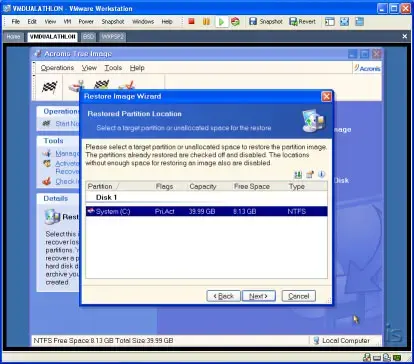Click the Start Now link in Operations
Image resolution: width=414 pixels, height=364 pixels.
67,124
